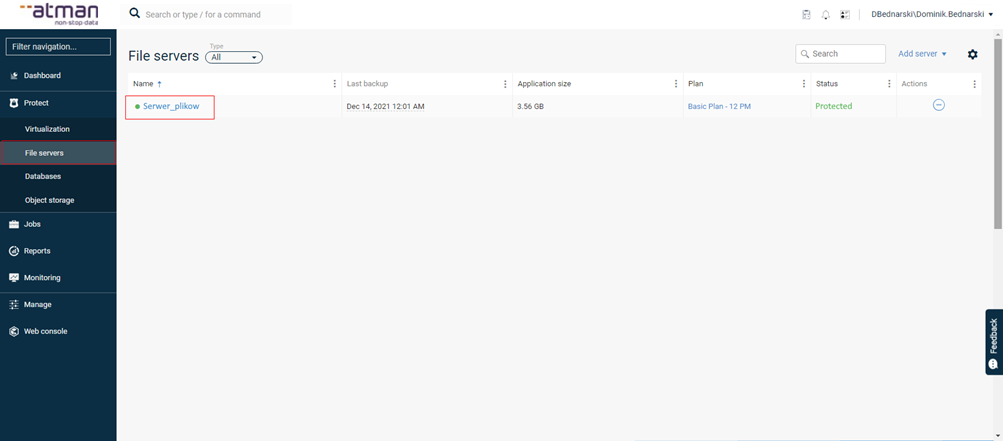
Task: Click the Filter navigation input field
Action: pos(57,47)
